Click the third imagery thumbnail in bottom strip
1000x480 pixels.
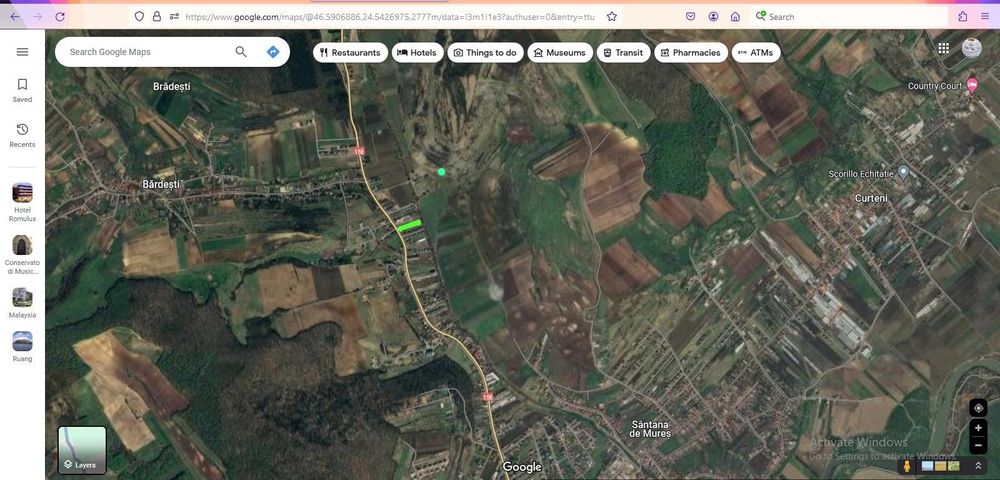954,466
